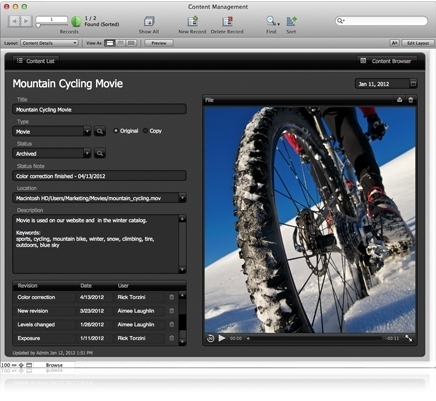
Task: Click the Sort records icon
Action: pos(291,21)
